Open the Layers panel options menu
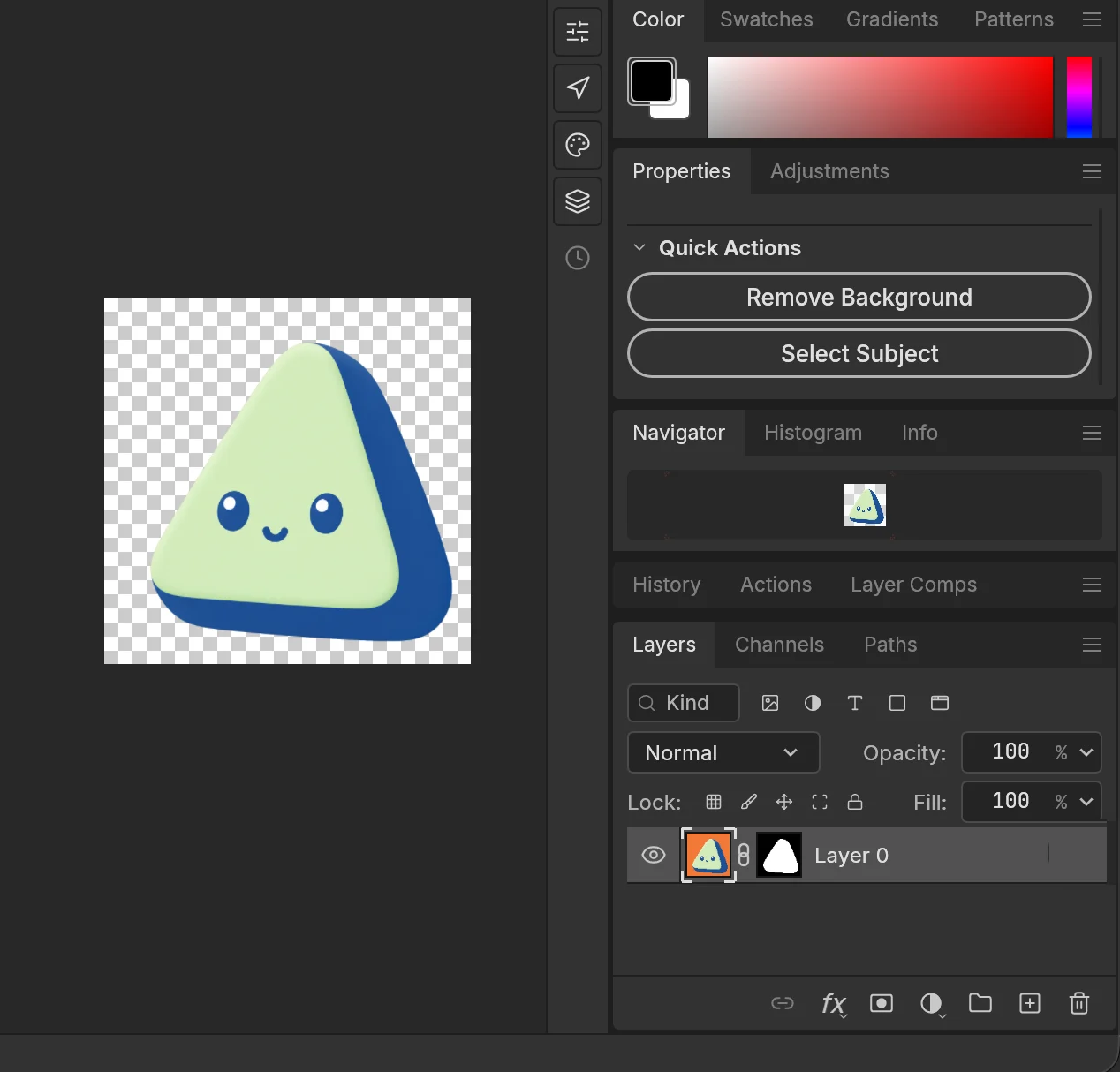This screenshot has height=1072, width=1120. tap(1092, 645)
